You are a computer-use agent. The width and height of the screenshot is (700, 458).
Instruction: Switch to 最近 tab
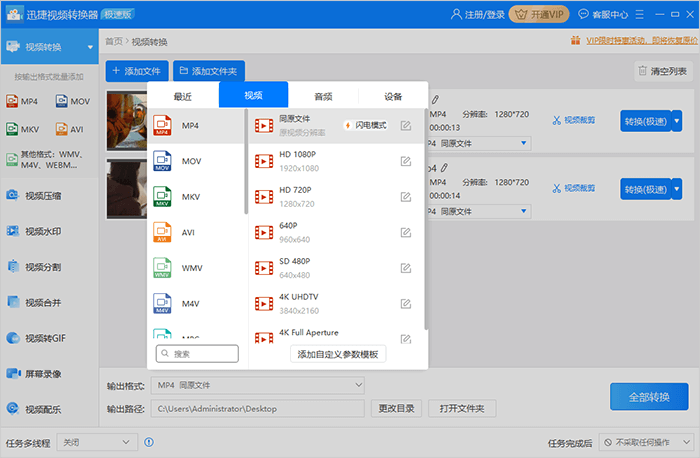183,96
